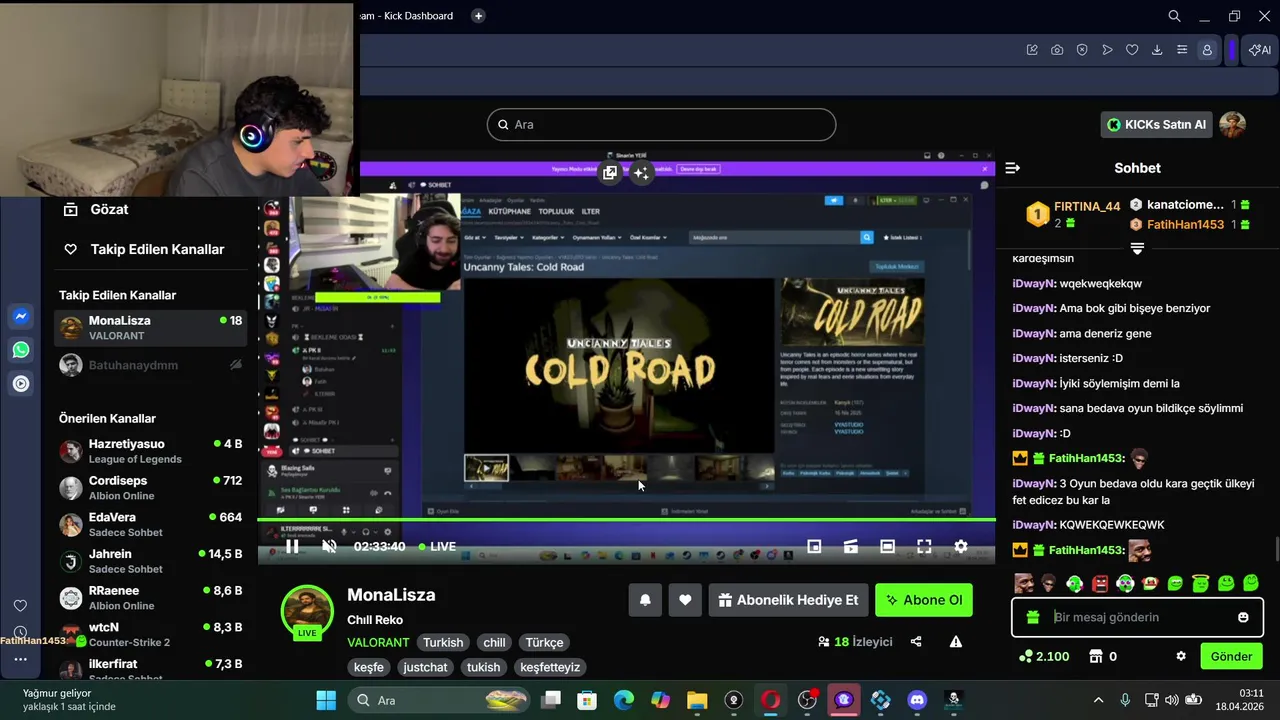The height and width of the screenshot is (720, 1280).
Task: Open WhatsApp in the browser sidebar
Action: coord(20,350)
